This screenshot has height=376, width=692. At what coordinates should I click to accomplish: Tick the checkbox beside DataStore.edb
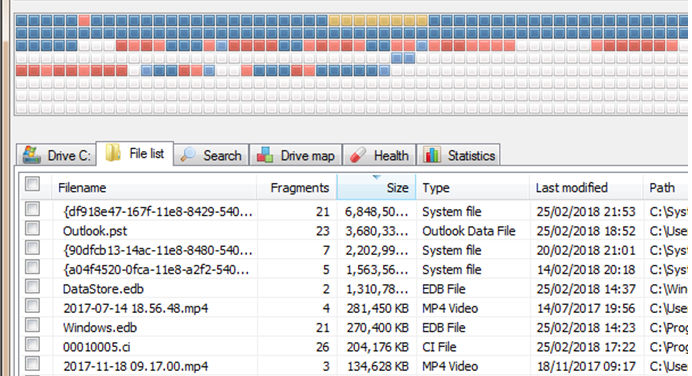click(x=32, y=286)
